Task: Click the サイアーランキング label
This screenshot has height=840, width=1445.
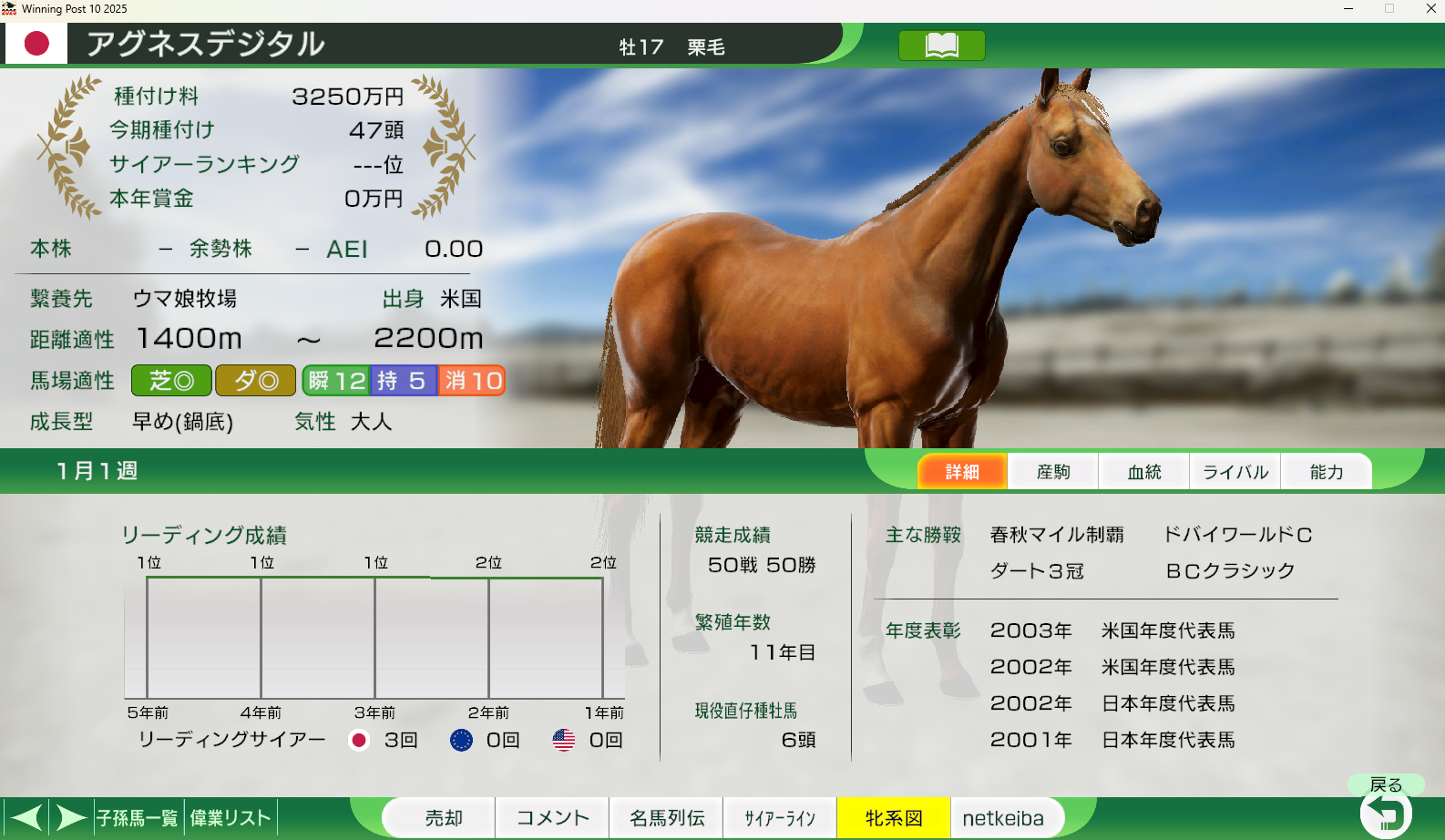Action: (204, 164)
